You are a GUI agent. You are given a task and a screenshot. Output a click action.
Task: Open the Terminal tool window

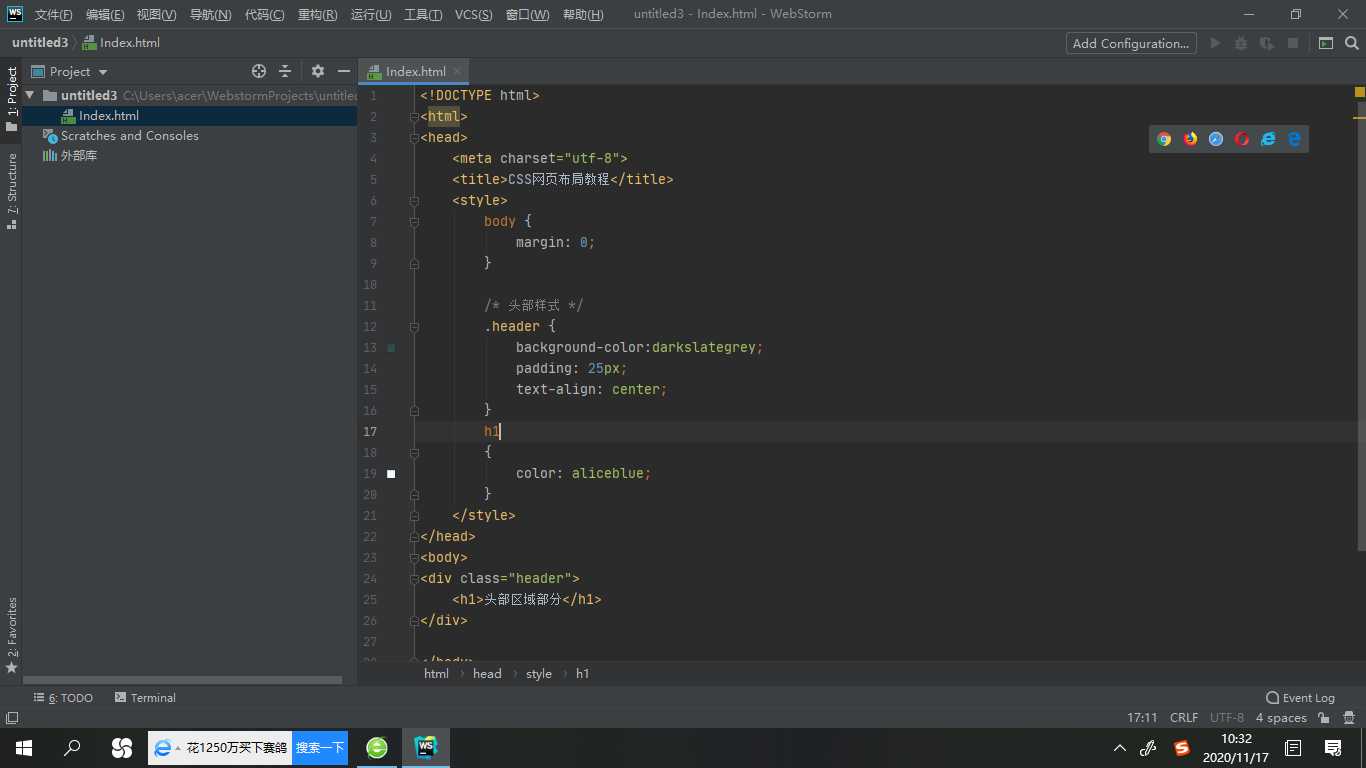(145, 698)
